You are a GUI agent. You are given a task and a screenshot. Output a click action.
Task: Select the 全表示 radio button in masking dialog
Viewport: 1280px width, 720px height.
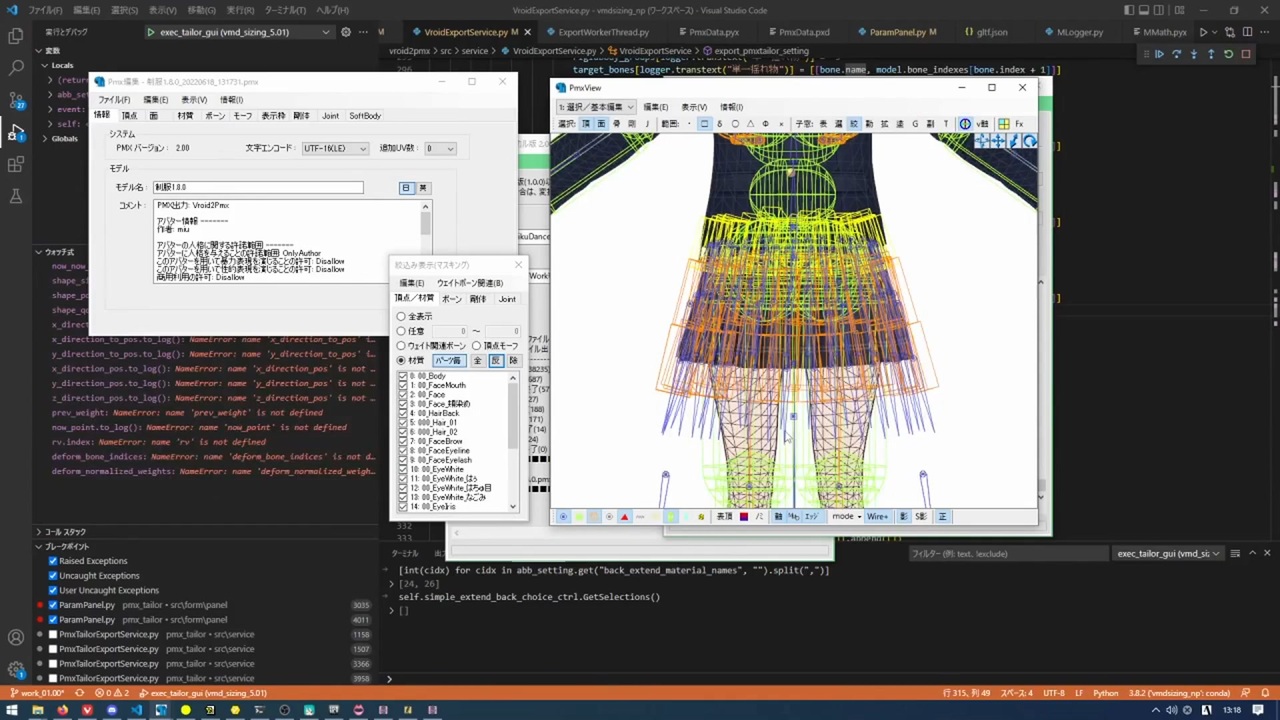[x=402, y=316]
